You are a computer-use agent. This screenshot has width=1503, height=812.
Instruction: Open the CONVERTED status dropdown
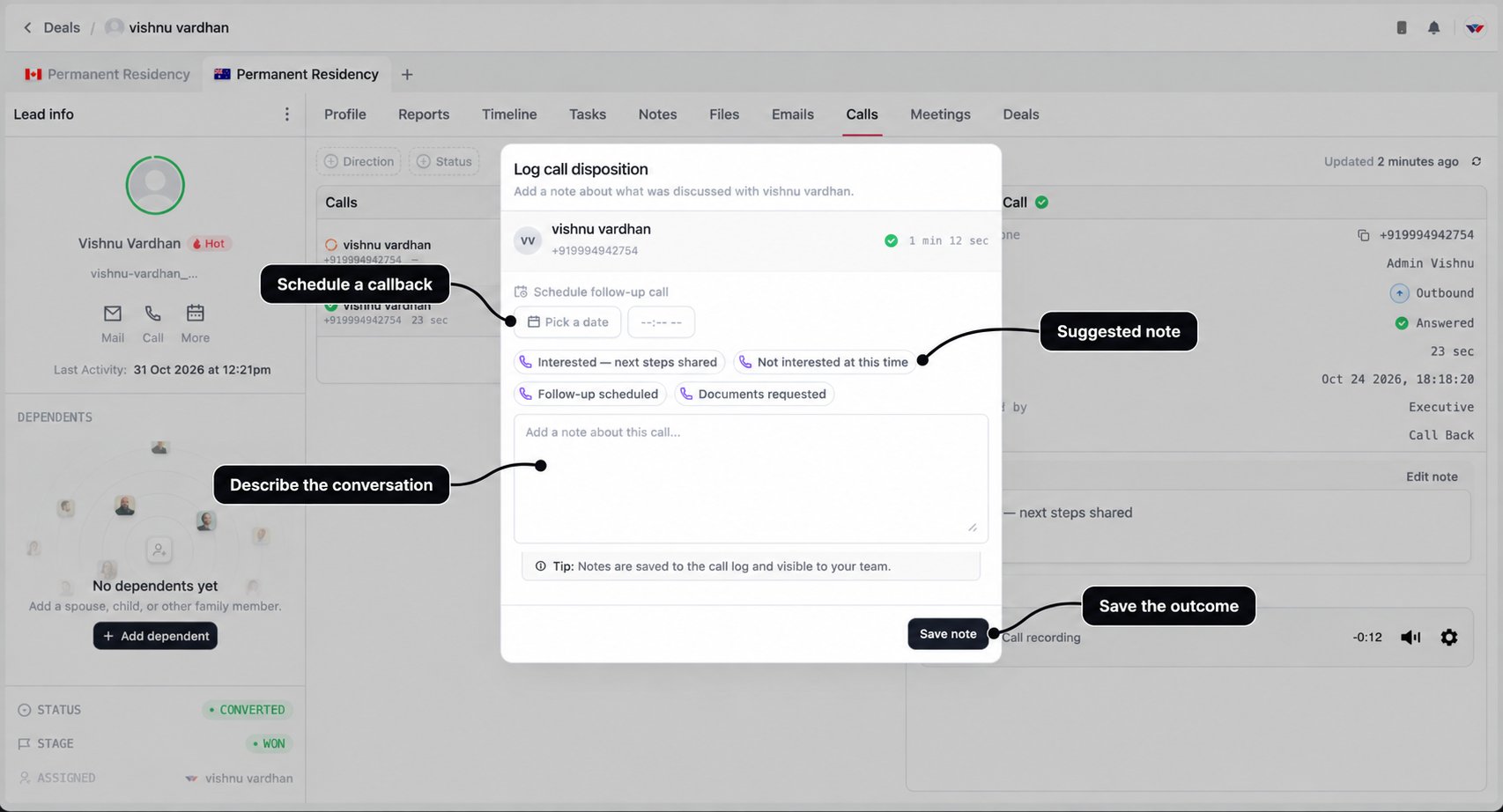[x=248, y=710]
